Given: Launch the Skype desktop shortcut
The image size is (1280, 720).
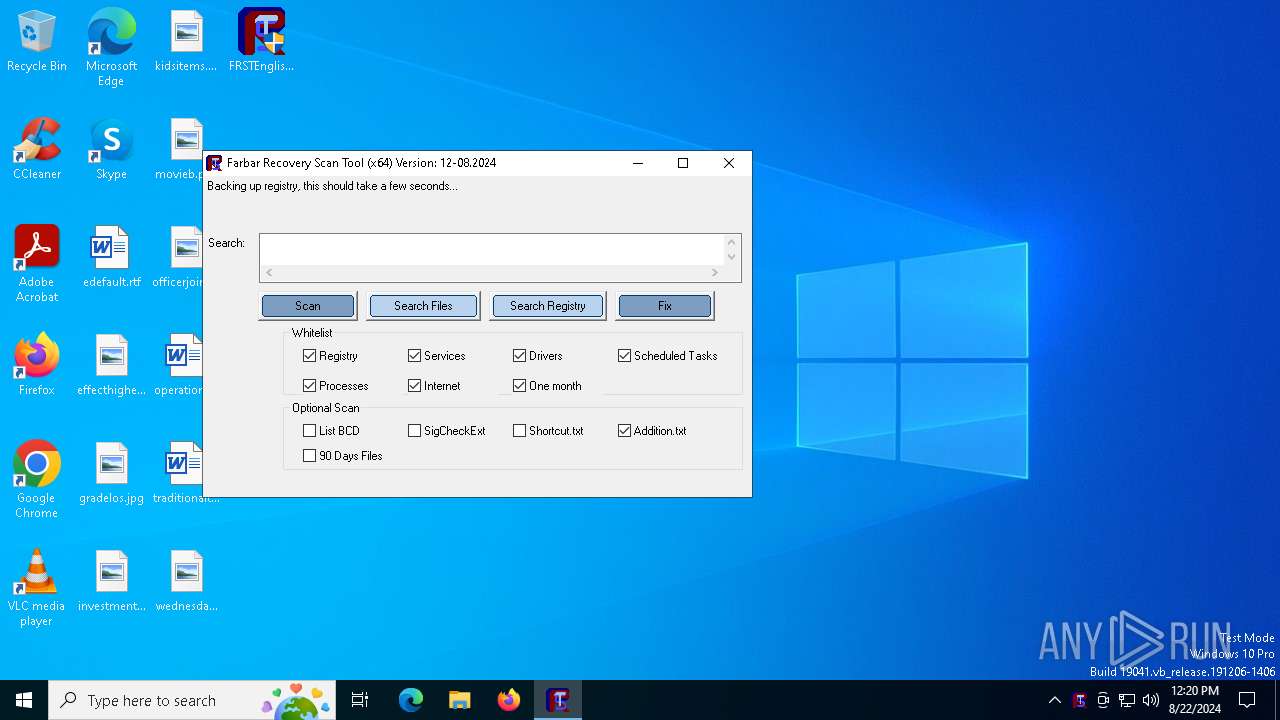Looking at the screenshot, I should click(x=111, y=143).
